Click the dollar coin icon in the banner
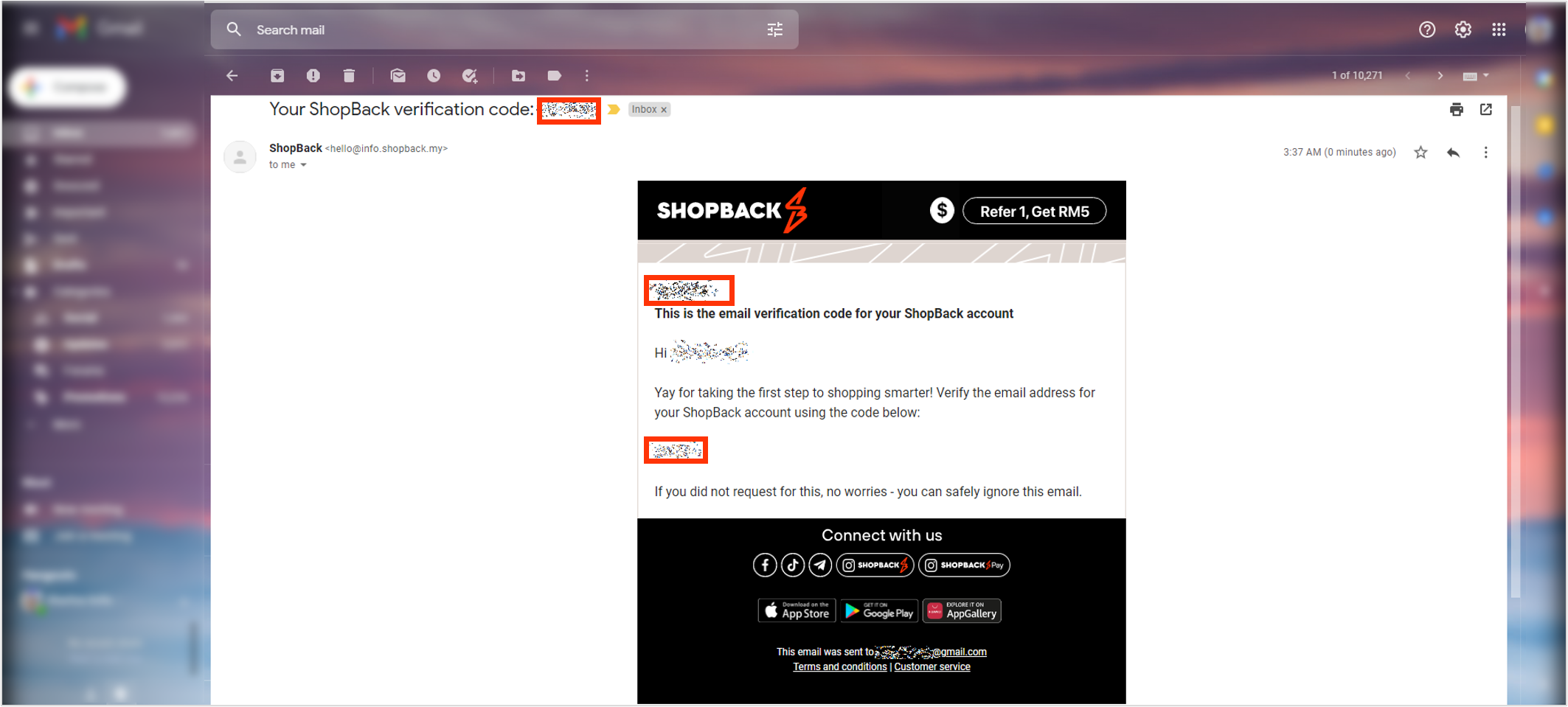1568x707 pixels. pos(942,211)
